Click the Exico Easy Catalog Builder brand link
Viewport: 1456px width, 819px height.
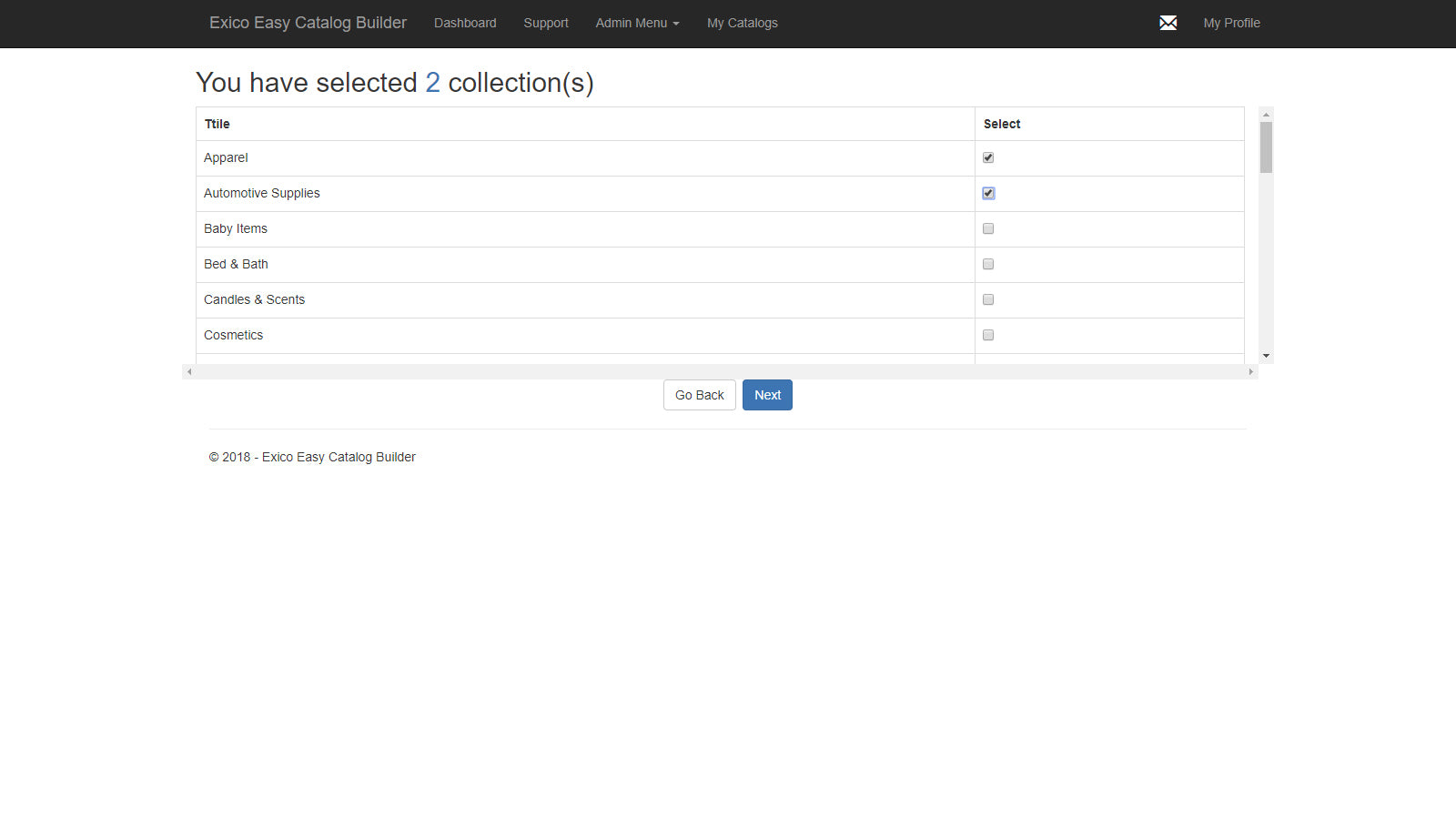tap(308, 23)
